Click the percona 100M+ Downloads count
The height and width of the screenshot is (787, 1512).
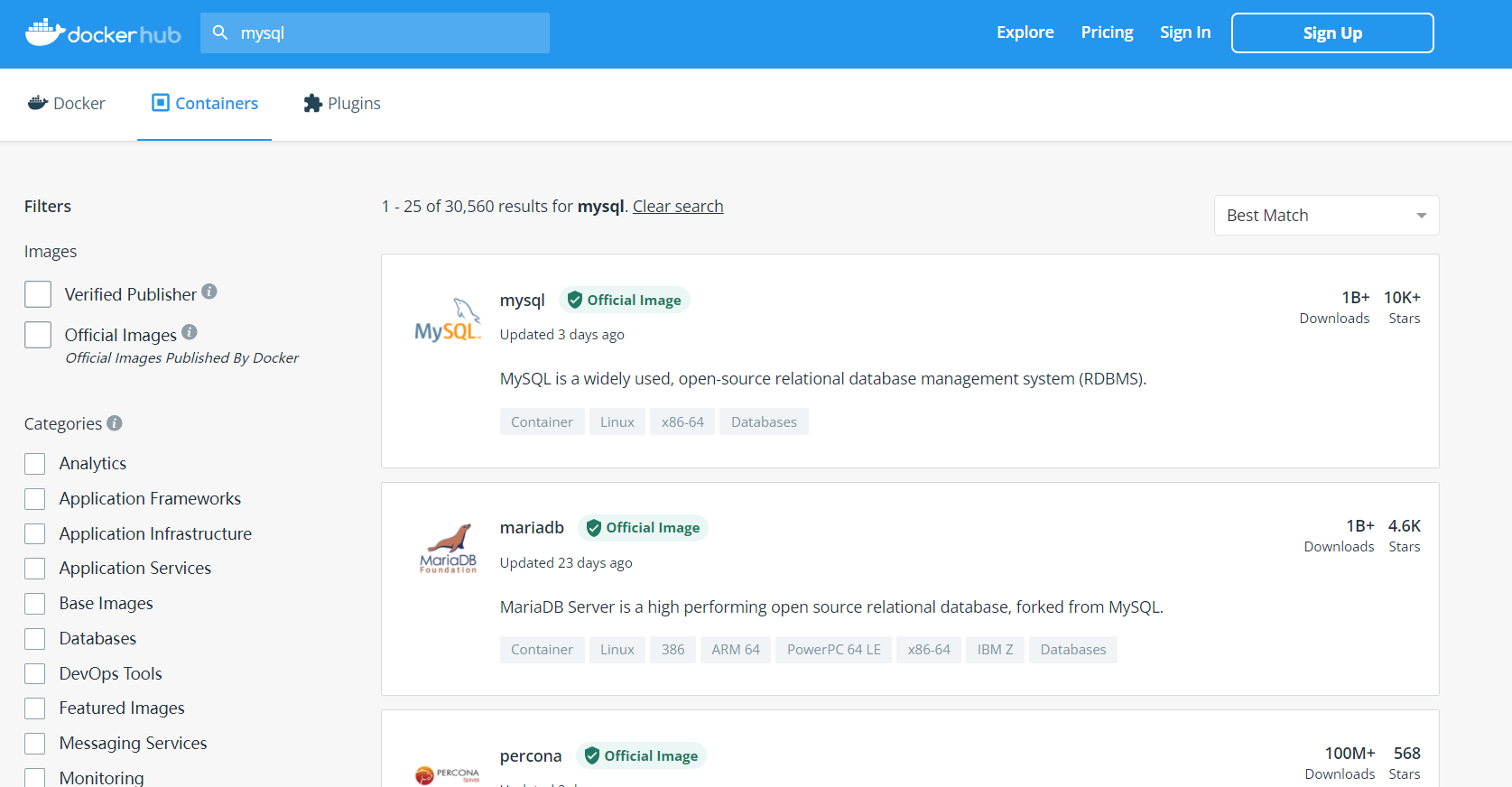pyautogui.click(x=1340, y=763)
